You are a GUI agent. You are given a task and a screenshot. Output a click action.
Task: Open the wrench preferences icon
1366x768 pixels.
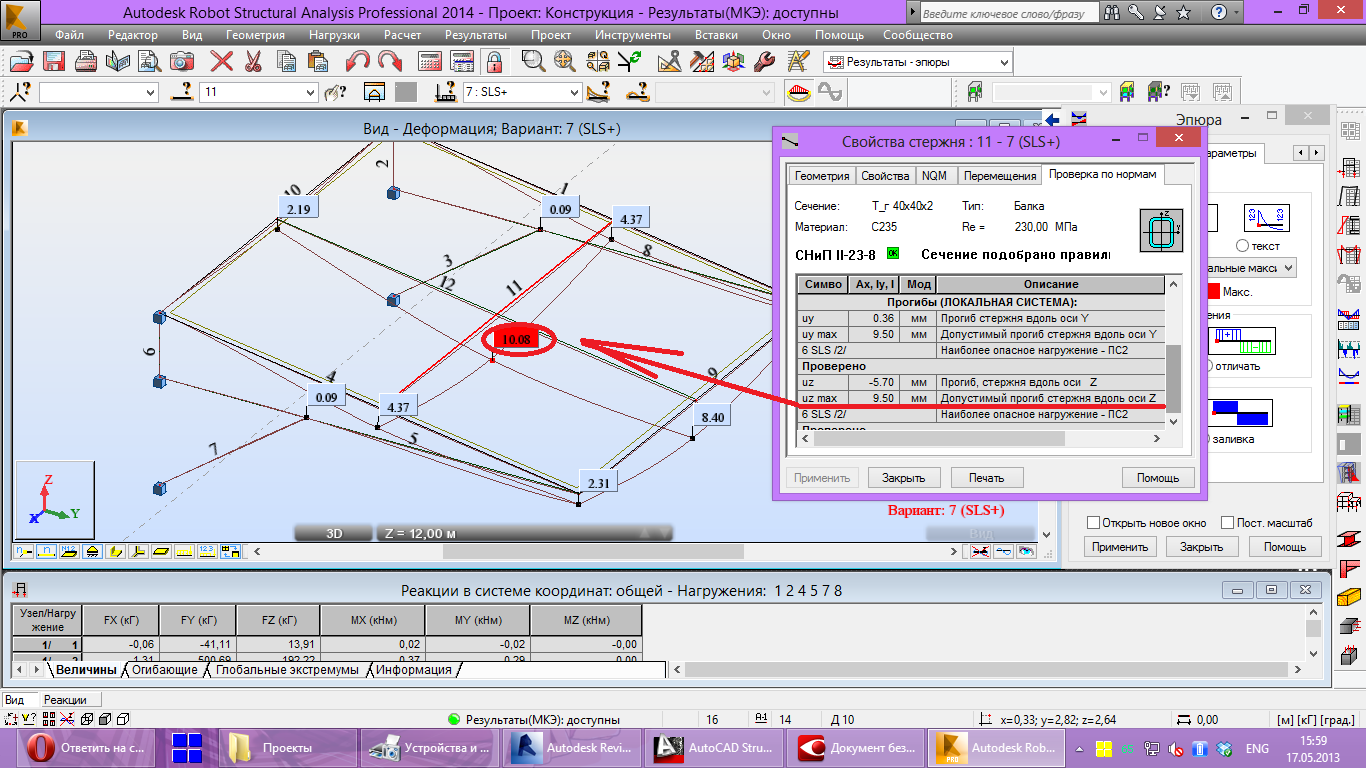tap(765, 61)
